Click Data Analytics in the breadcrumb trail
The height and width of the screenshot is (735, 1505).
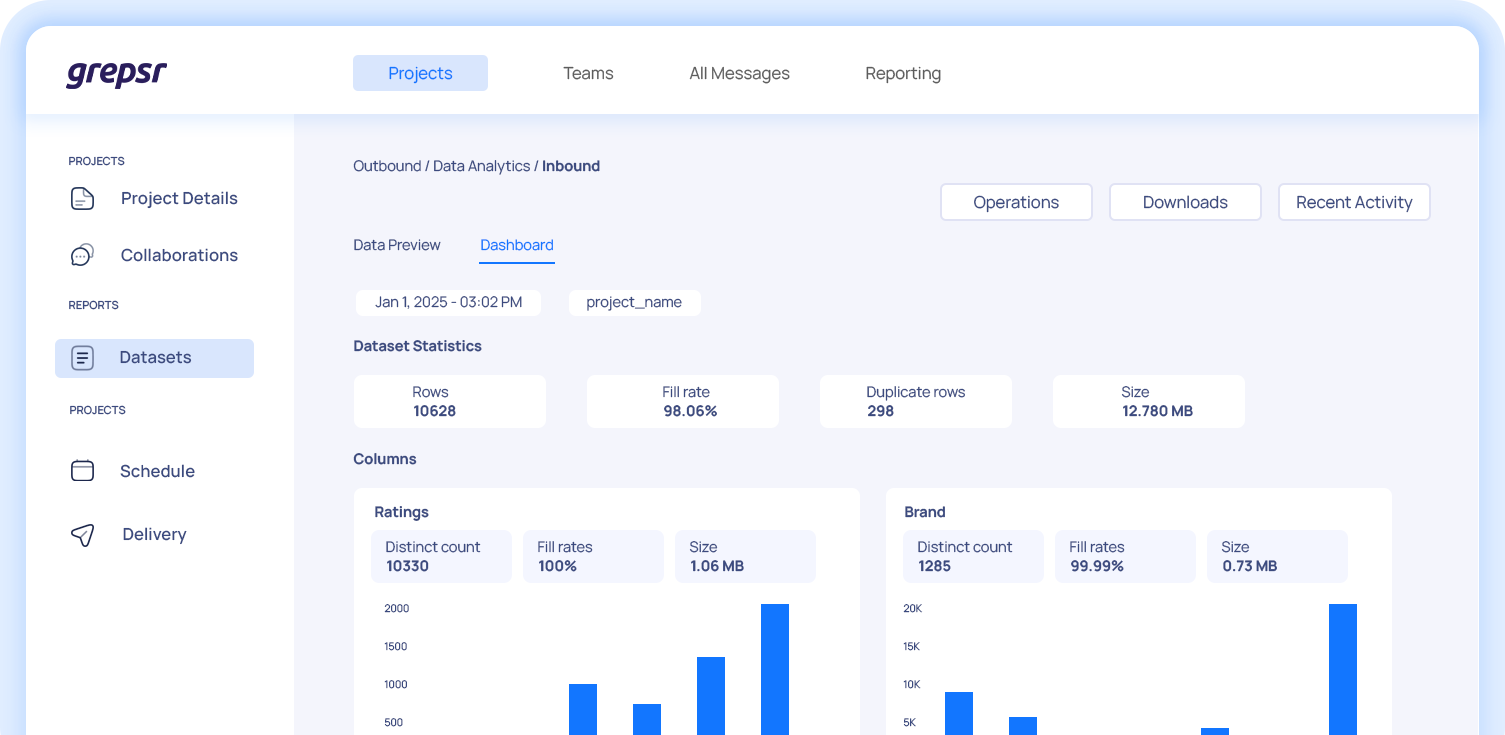[482, 165]
